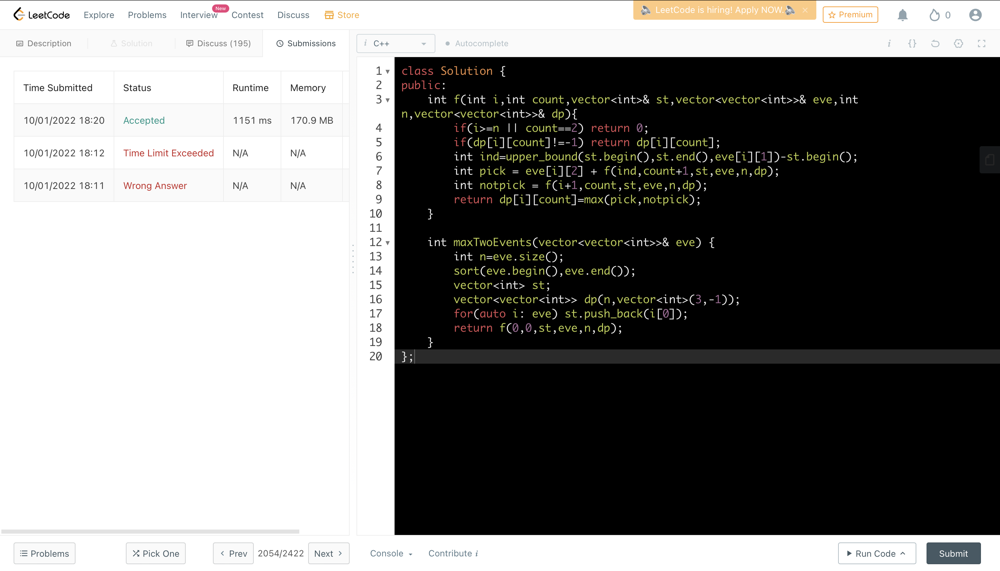Open the Run Code options arrow
Image resolution: width=1000 pixels, height=571 pixels.
[x=903, y=553]
